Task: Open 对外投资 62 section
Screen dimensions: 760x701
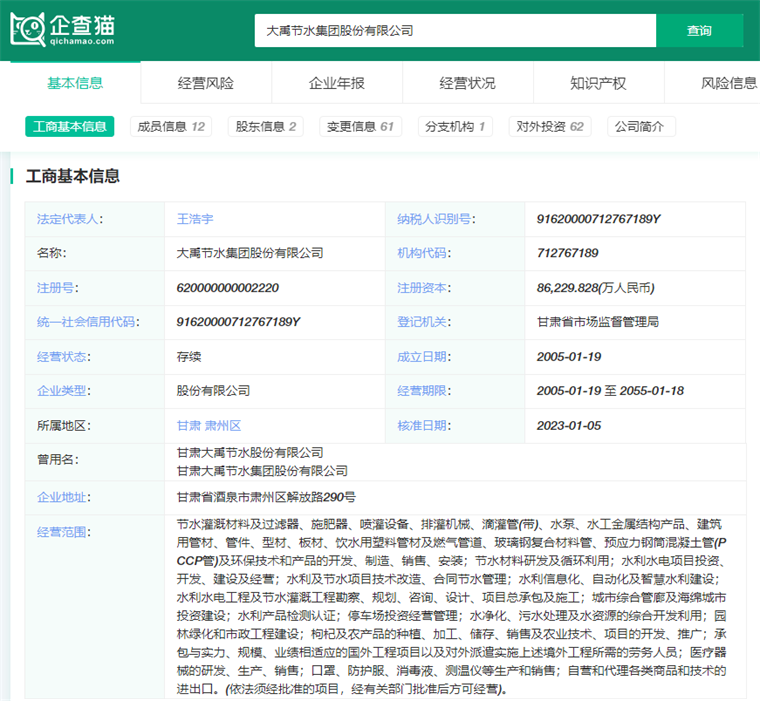Action: pos(549,127)
